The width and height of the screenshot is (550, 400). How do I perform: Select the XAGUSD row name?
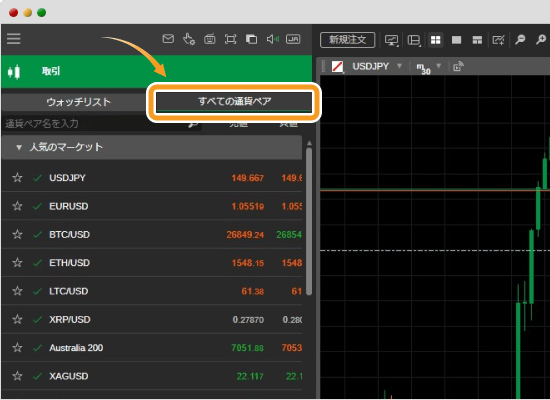point(69,376)
